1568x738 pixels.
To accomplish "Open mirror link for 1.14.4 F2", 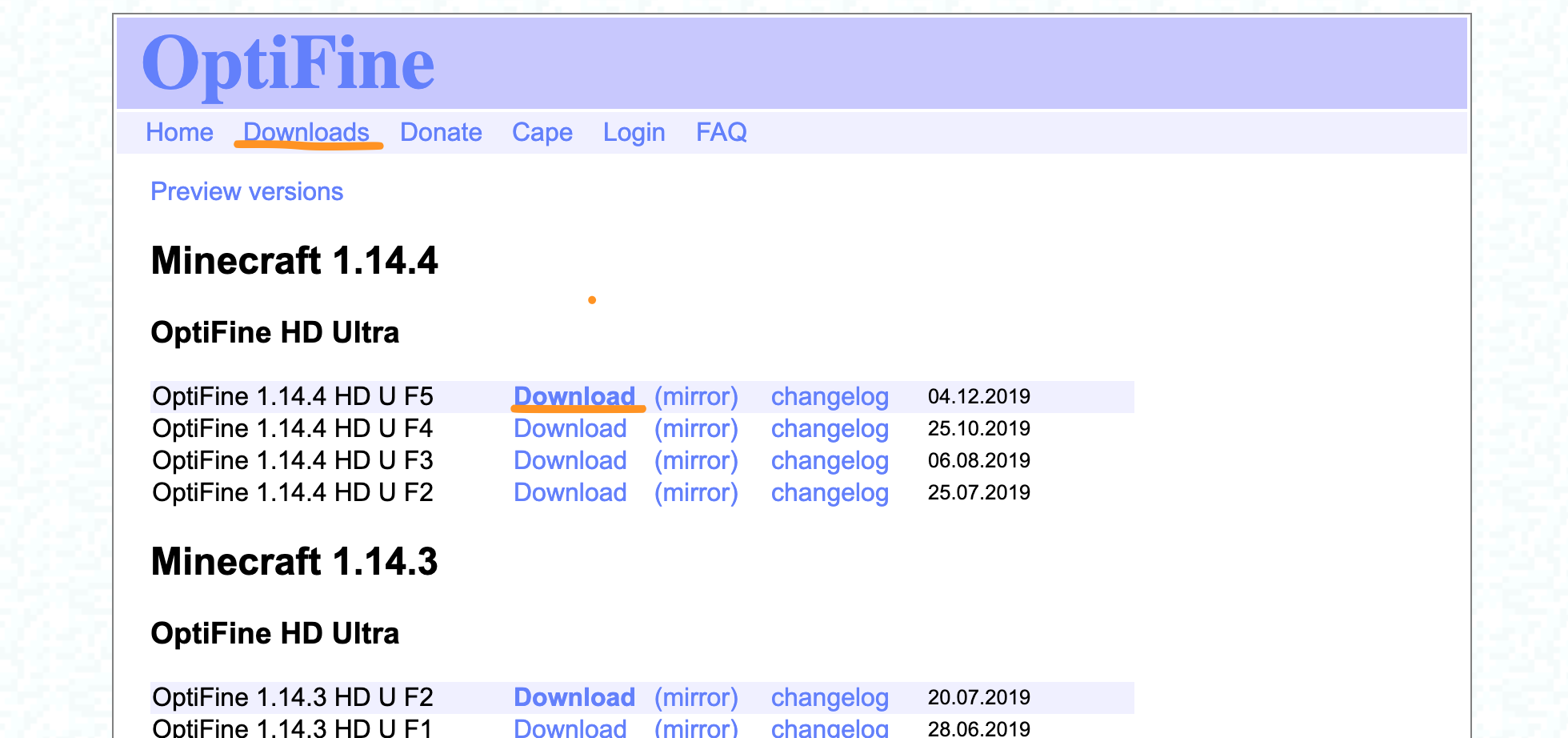I will pyautogui.click(x=696, y=492).
